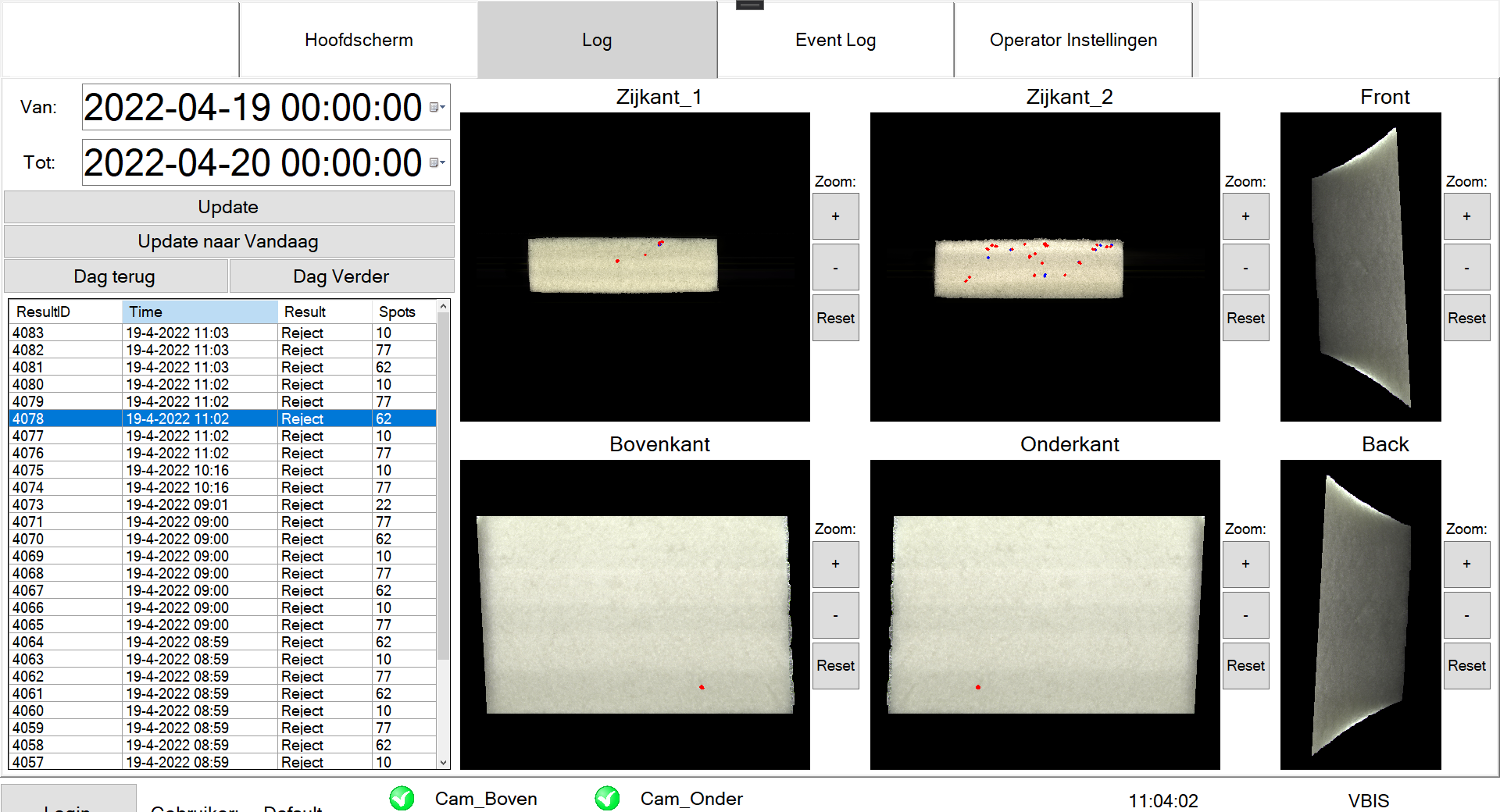Image resolution: width=1500 pixels, height=812 pixels.
Task: Open the Tot date picker dropdown
Action: 437,162
